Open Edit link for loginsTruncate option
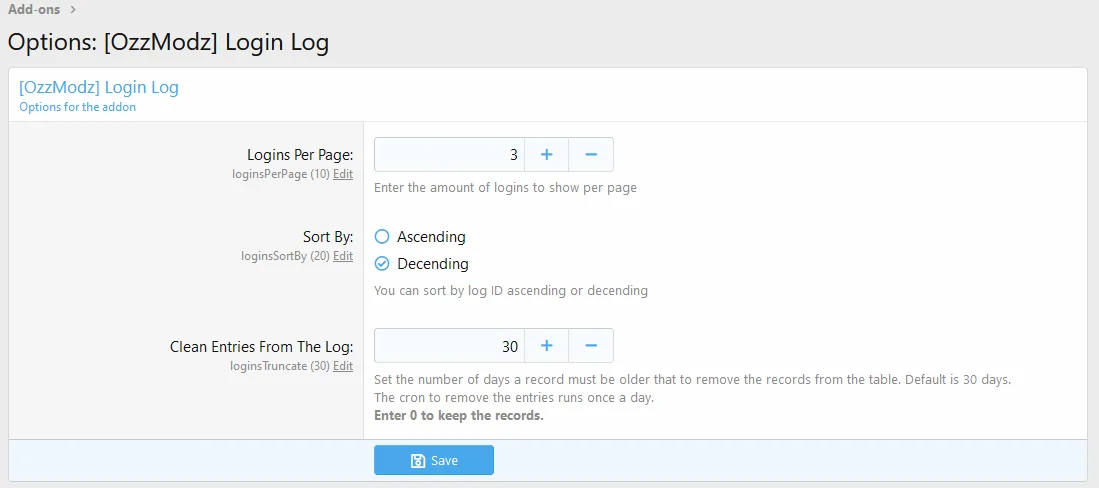 [343, 366]
